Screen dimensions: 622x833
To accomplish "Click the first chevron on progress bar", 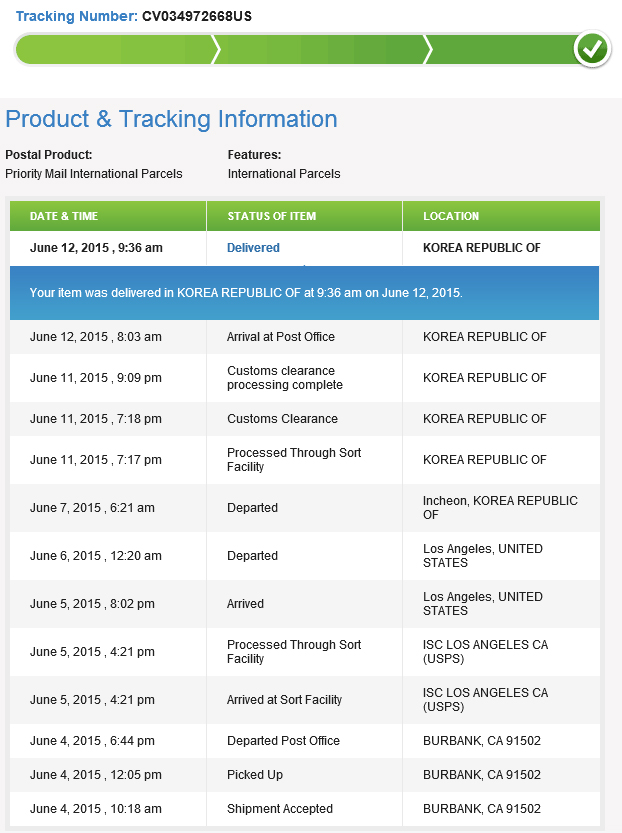I will pos(216,50).
